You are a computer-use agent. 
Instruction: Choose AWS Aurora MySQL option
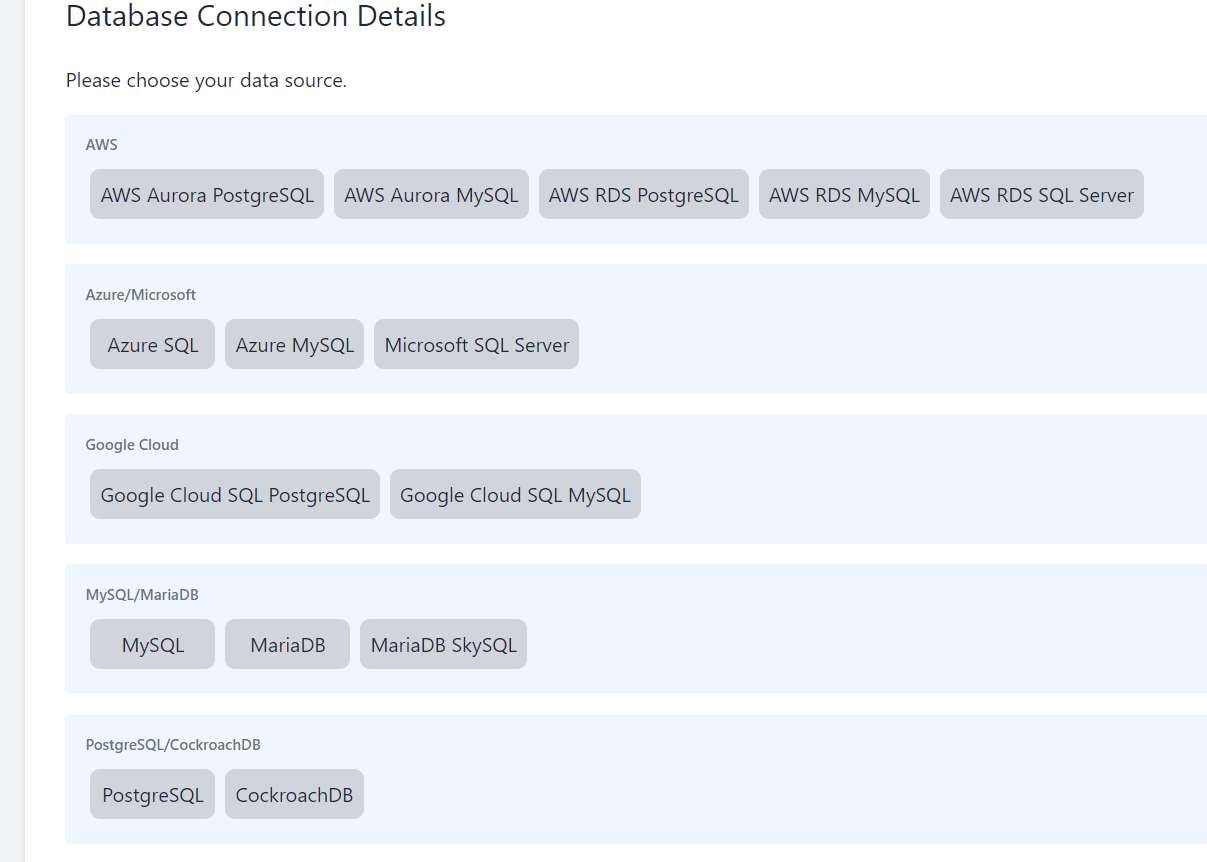[431, 194]
